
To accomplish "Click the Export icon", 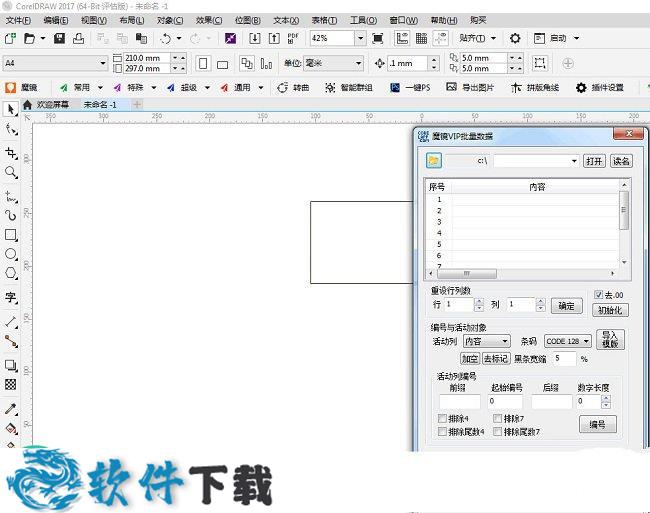I will [274, 39].
